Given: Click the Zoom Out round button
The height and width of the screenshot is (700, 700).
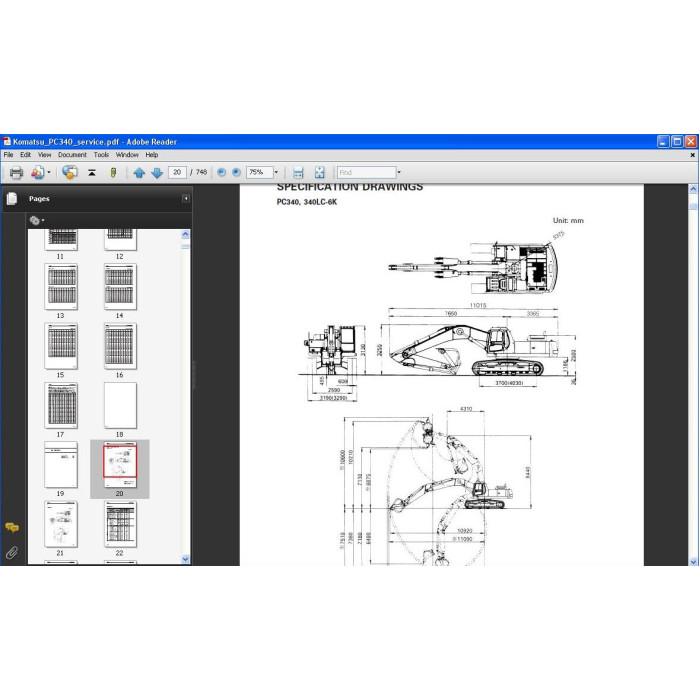Looking at the screenshot, I should 221,172.
